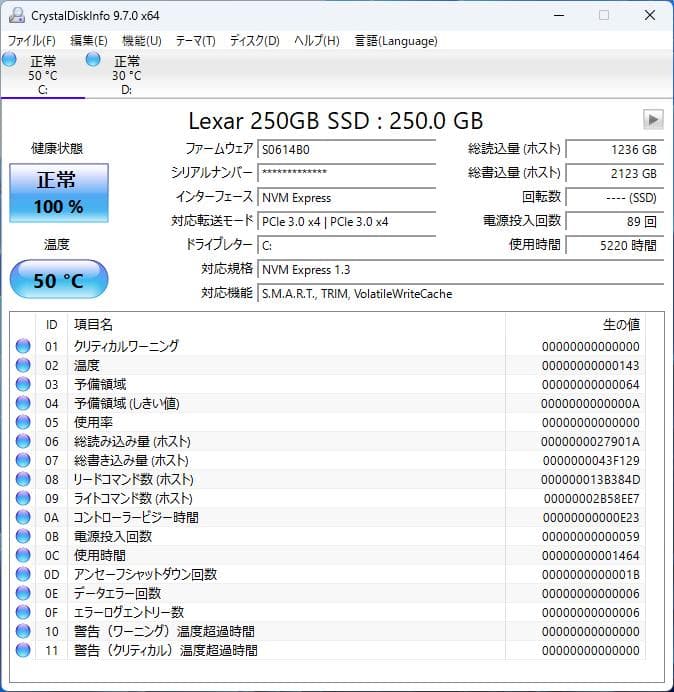The height and width of the screenshot is (692, 674).
Task: Click status orb for ID 0C 使用時間 row
Action: click(x=23, y=555)
